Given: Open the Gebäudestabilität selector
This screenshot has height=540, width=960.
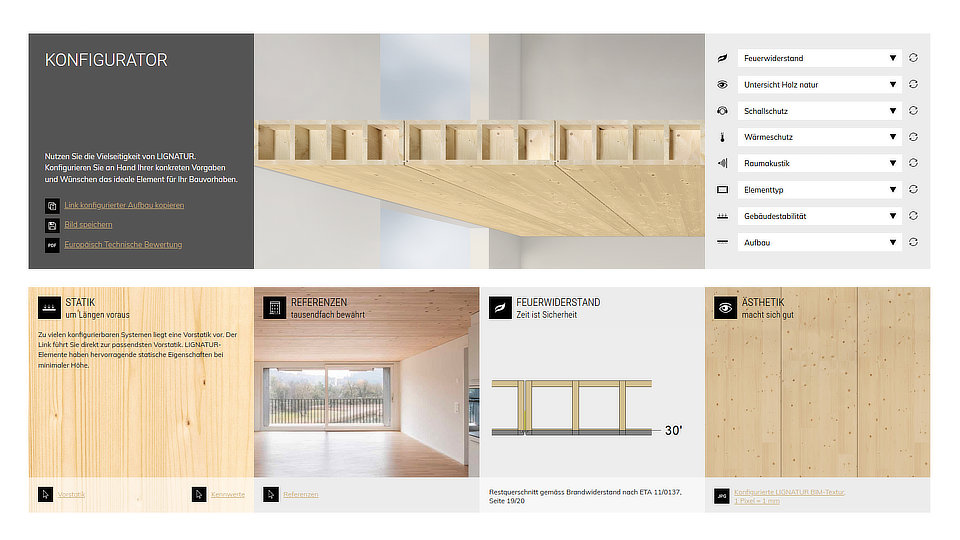Looking at the screenshot, I should (819, 216).
